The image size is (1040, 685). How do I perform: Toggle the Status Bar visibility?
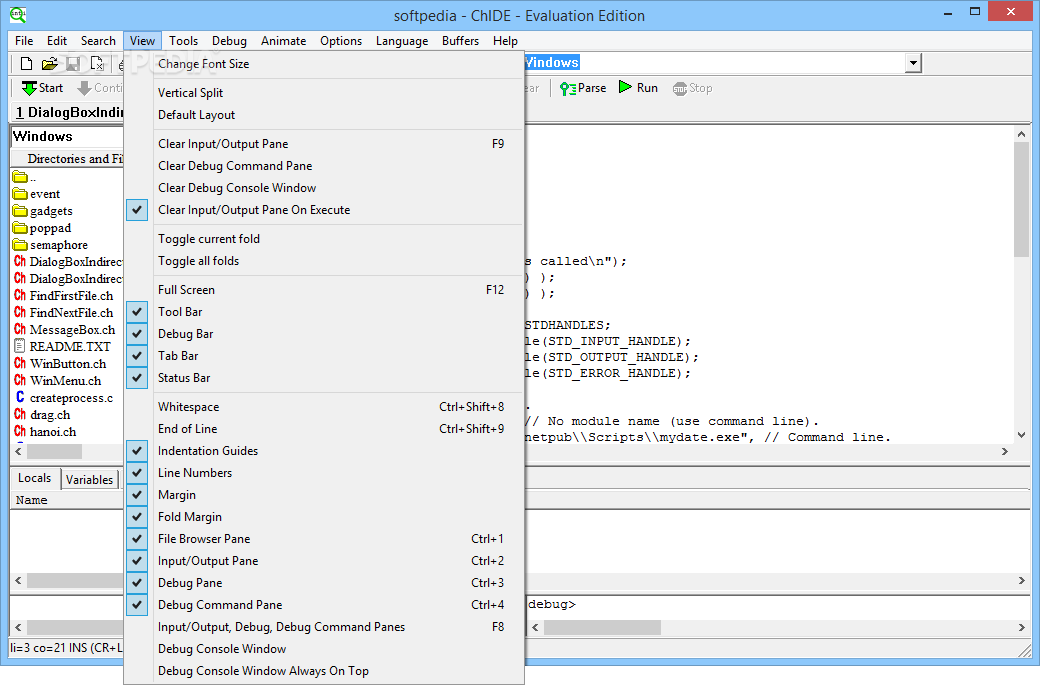click(x=324, y=377)
